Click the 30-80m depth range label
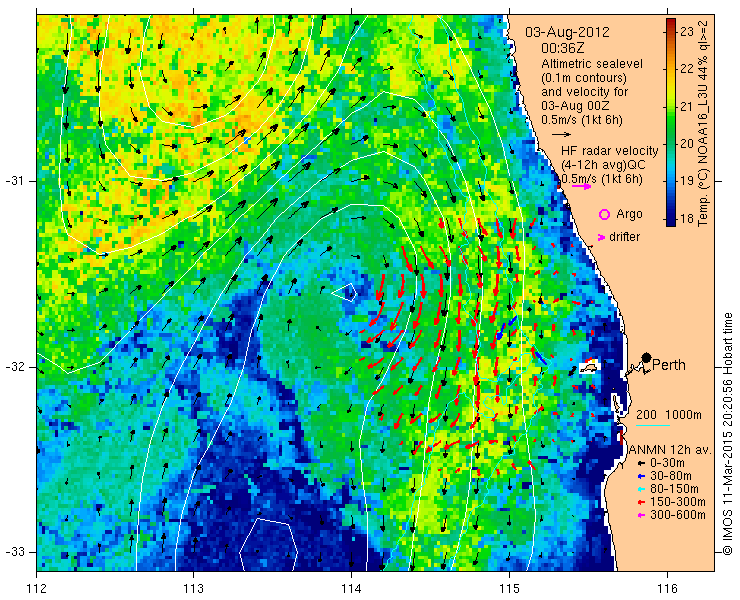Viewport: 740px width, 600px height. point(671,476)
